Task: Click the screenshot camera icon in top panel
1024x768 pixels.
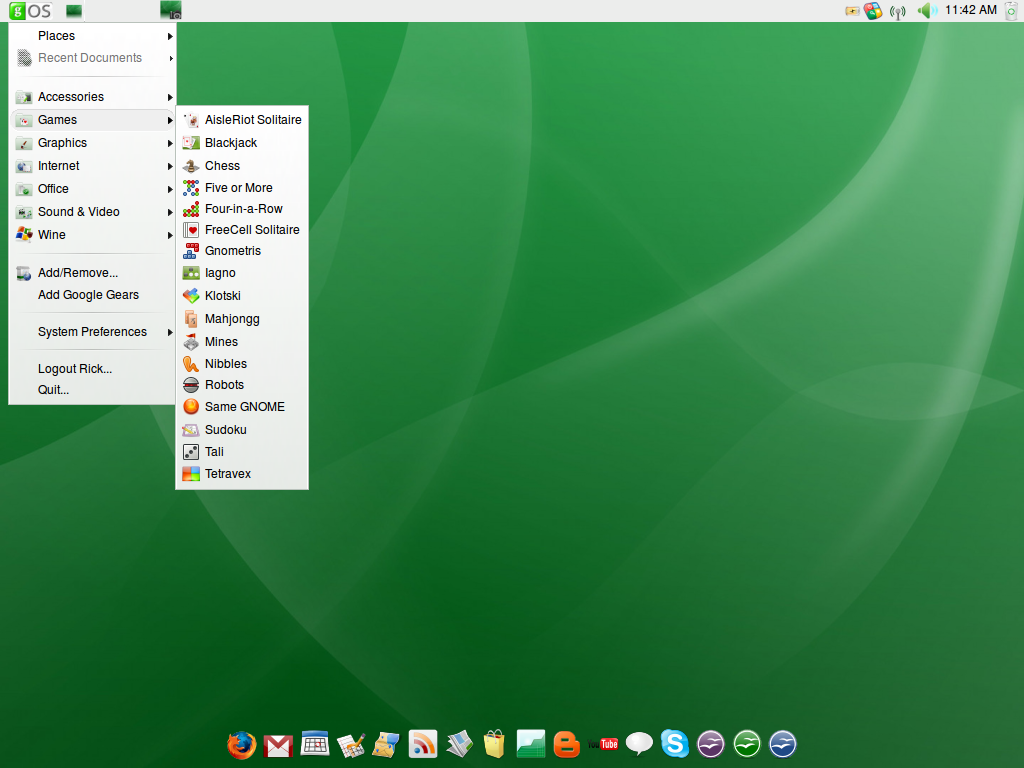Action: coord(171,10)
